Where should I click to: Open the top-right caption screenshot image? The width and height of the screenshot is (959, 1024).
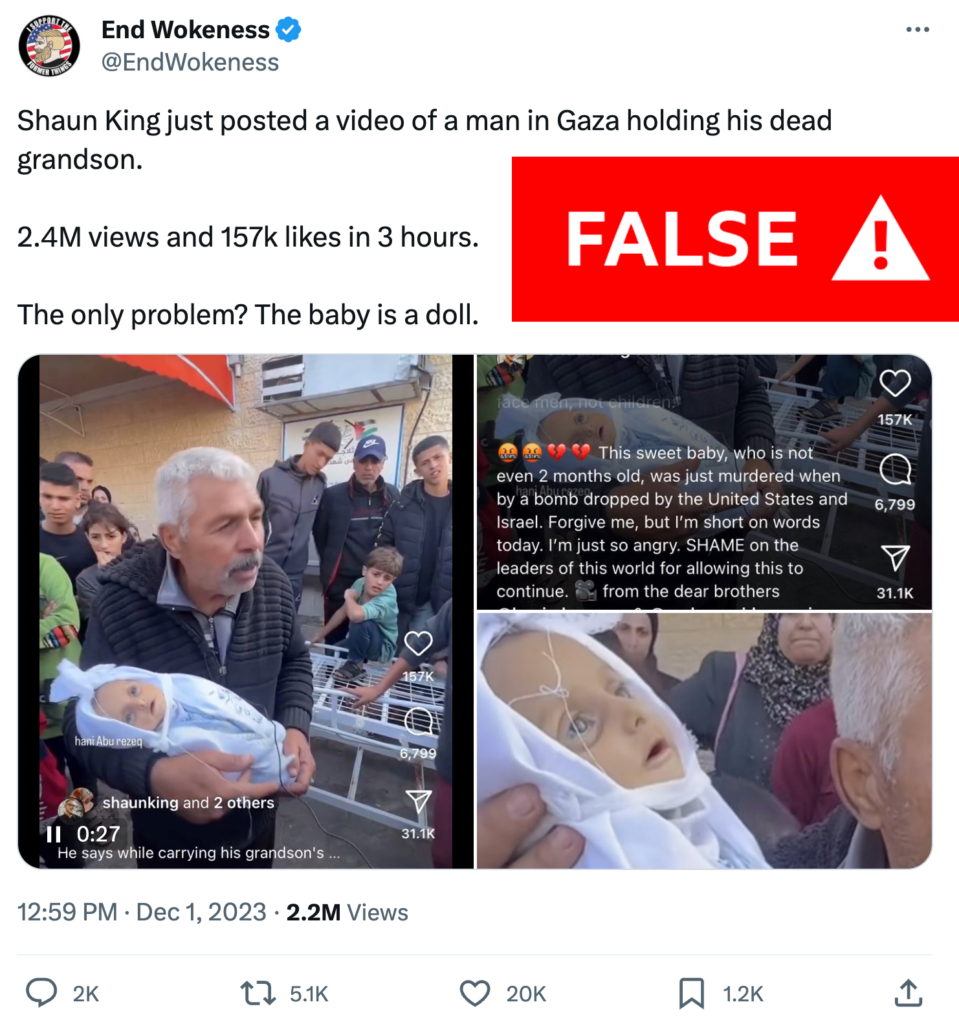click(704, 482)
